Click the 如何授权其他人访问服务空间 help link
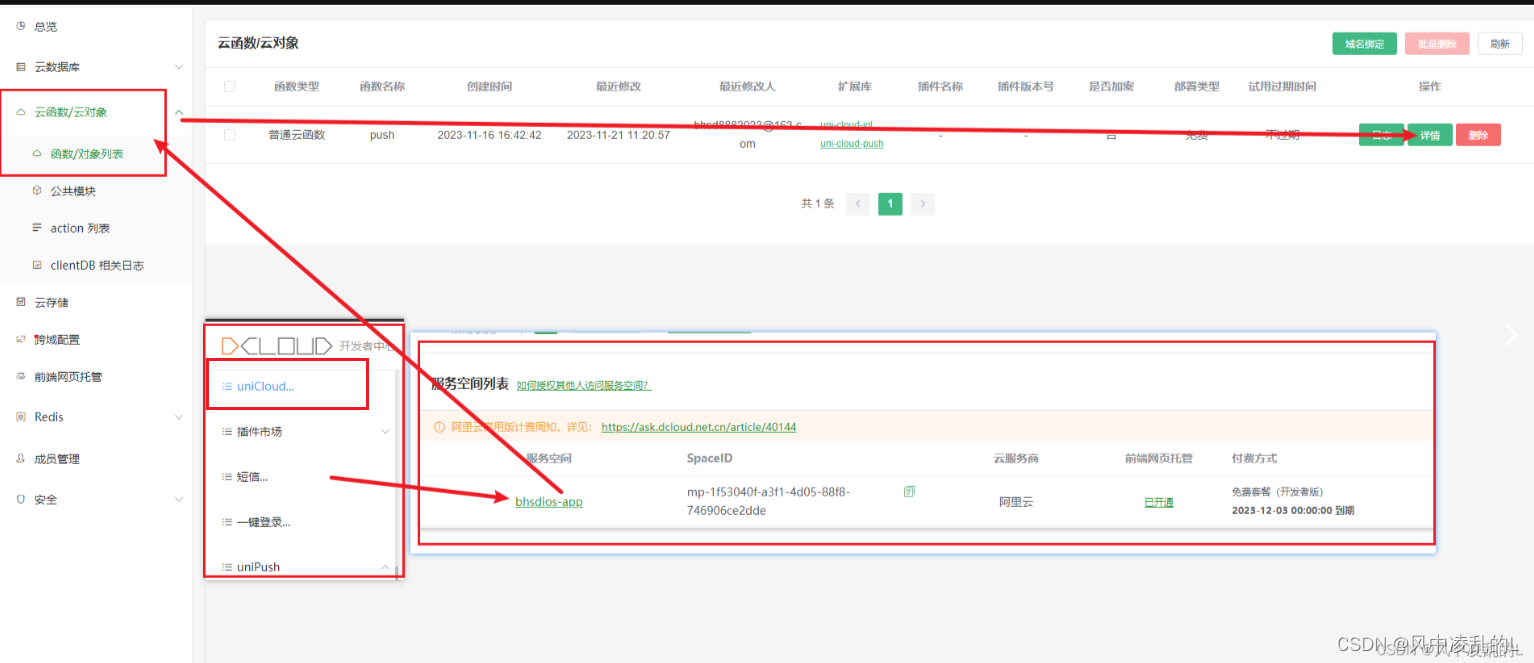Screen dimensions: 1534x663 [x=584, y=385]
